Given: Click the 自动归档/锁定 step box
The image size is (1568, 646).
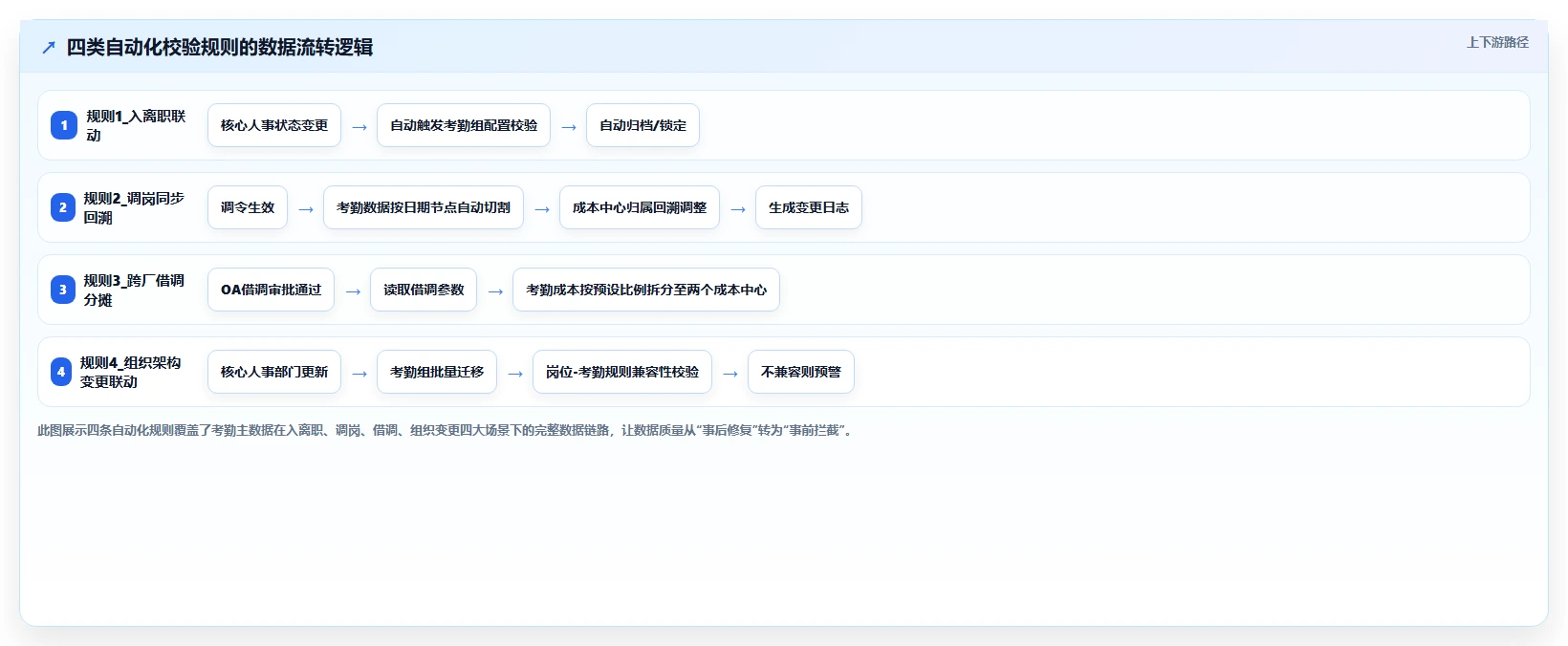Looking at the screenshot, I should point(642,125).
